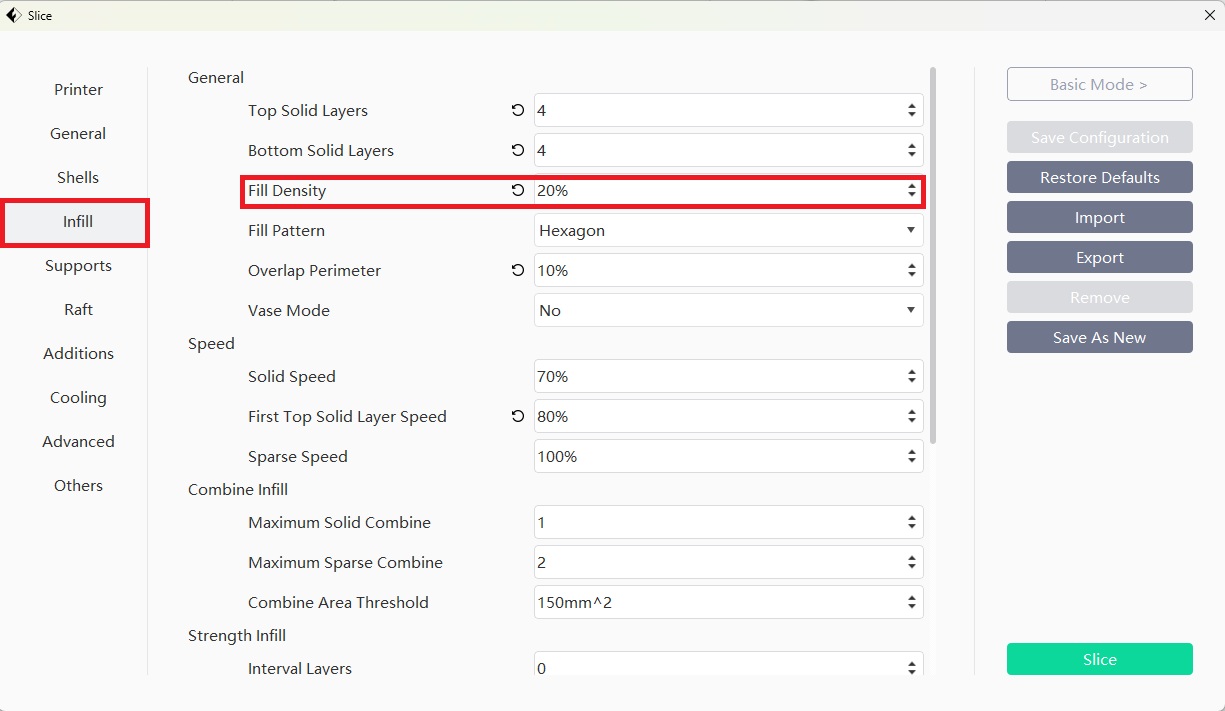Open the Cooling settings tab
1225x711 pixels.
pos(78,398)
